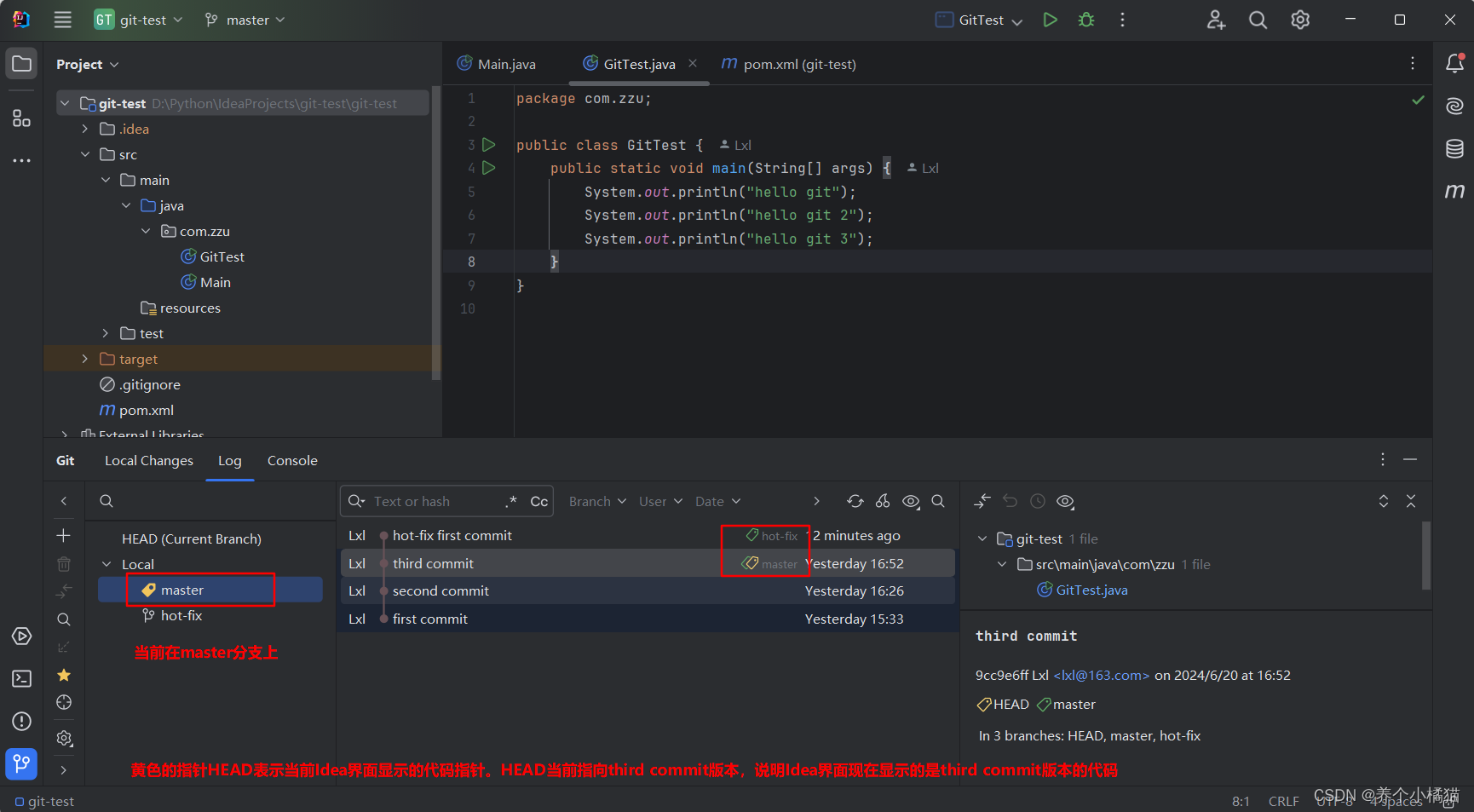Open Go to Hash/Branch/Tag search
Image resolution: width=1474 pixels, height=812 pixels.
coord(938,501)
